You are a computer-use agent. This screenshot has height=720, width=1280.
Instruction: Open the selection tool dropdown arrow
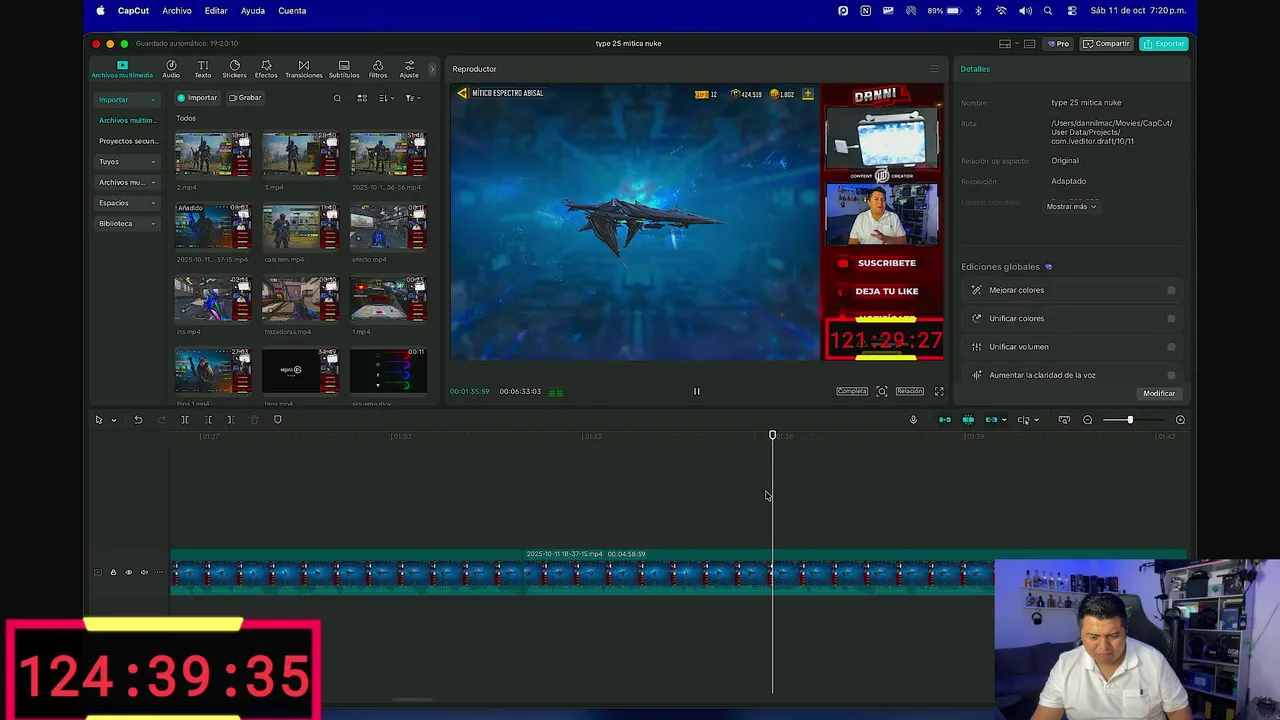tap(114, 420)
